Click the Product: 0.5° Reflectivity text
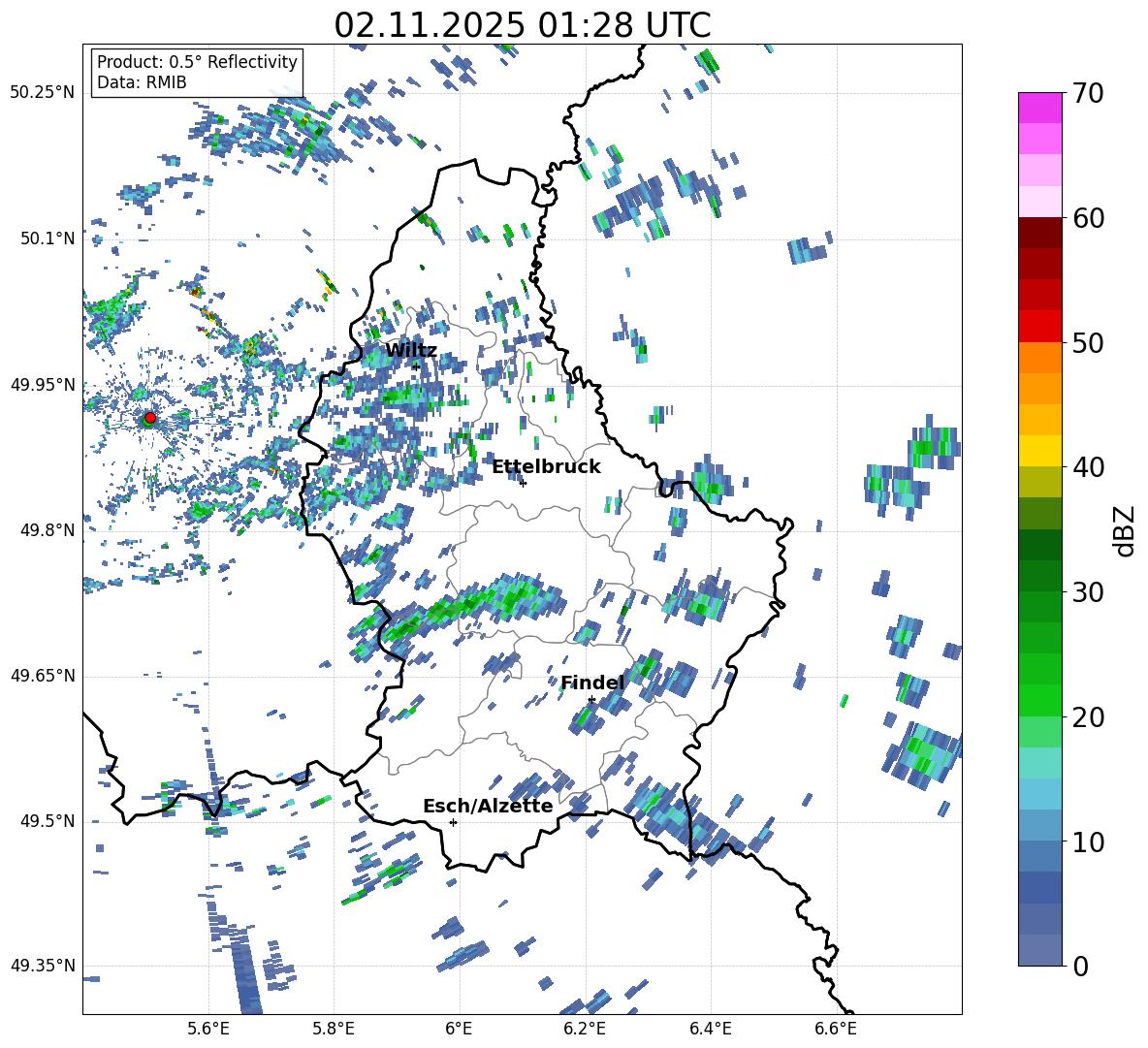This screenshot has width=1148, height=1048. (197, 62)
